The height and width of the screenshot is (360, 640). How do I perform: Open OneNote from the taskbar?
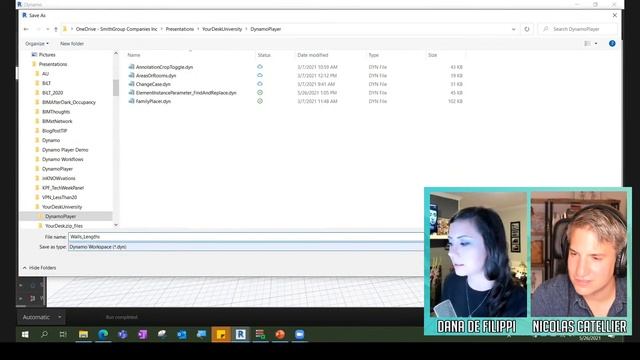tap(142, 334)
